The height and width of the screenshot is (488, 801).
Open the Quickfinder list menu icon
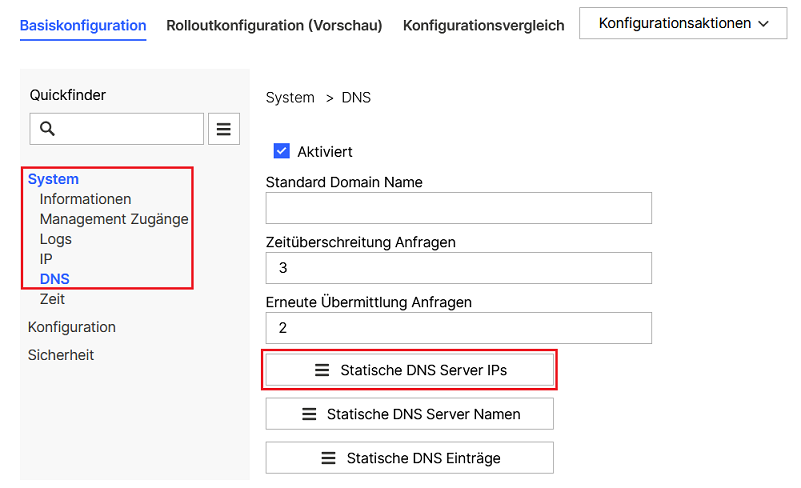224,129
